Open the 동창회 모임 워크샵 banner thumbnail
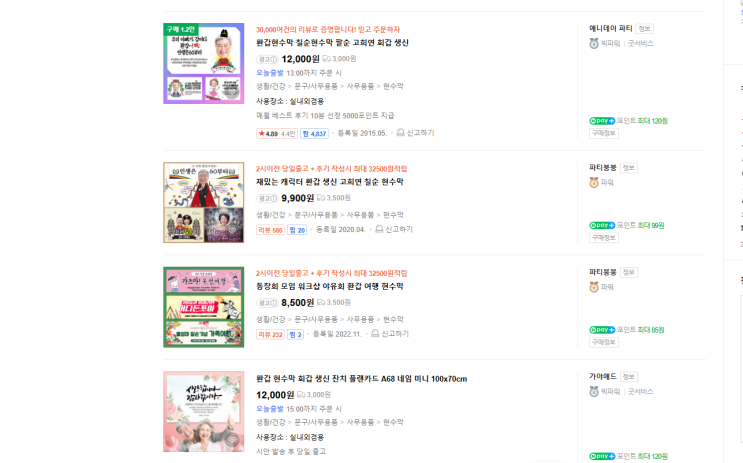Screen dimensions: 743x463 [x=204, y=307]
